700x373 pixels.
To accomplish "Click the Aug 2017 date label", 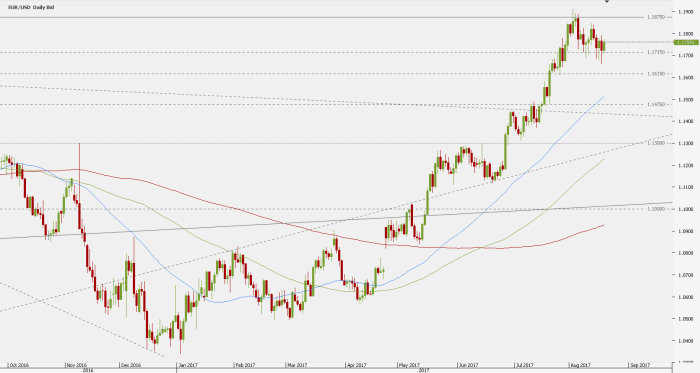I will coord(581,365).
